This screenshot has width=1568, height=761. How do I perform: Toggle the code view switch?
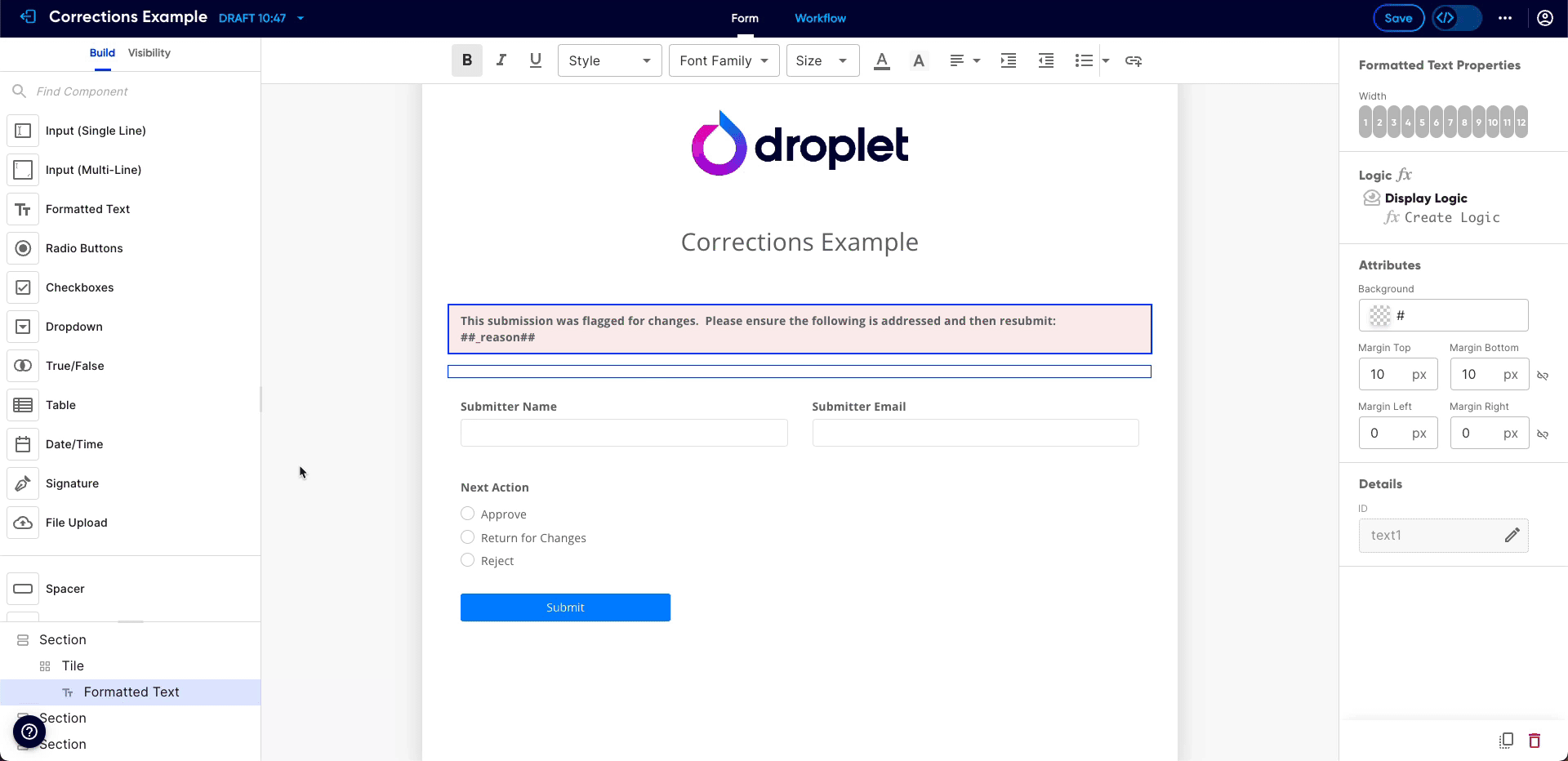point(1457,18)
